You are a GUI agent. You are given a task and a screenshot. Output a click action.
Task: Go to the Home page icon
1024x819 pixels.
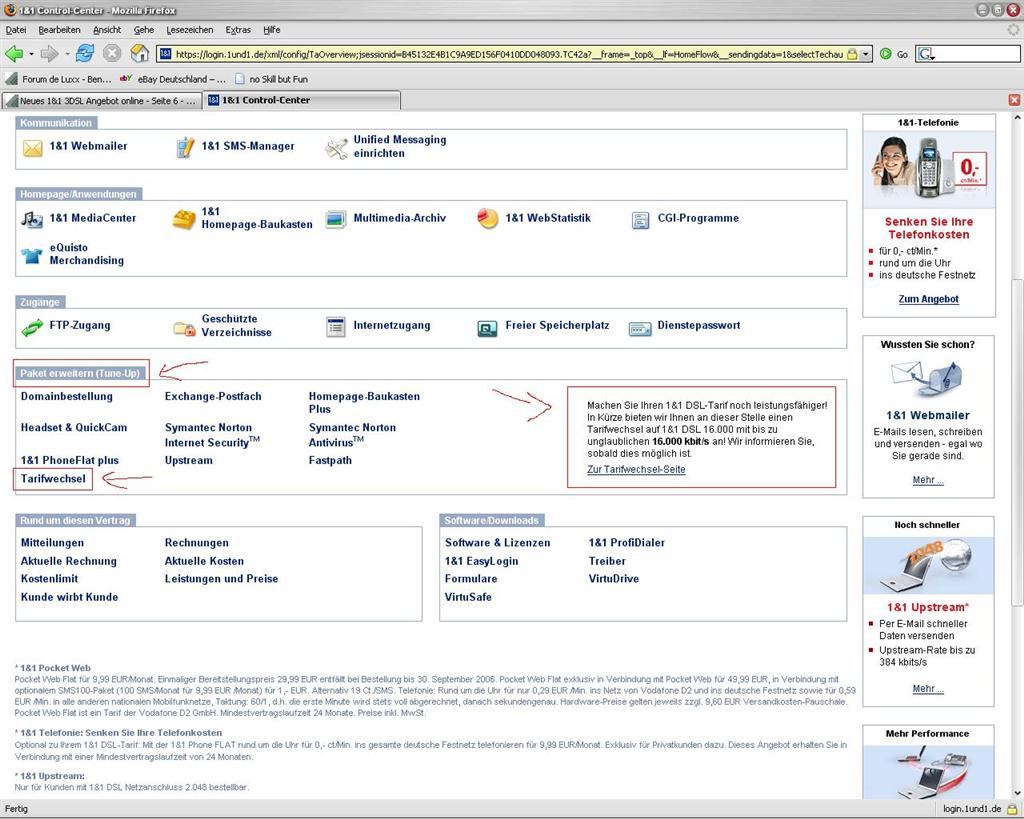pos(139,54)
